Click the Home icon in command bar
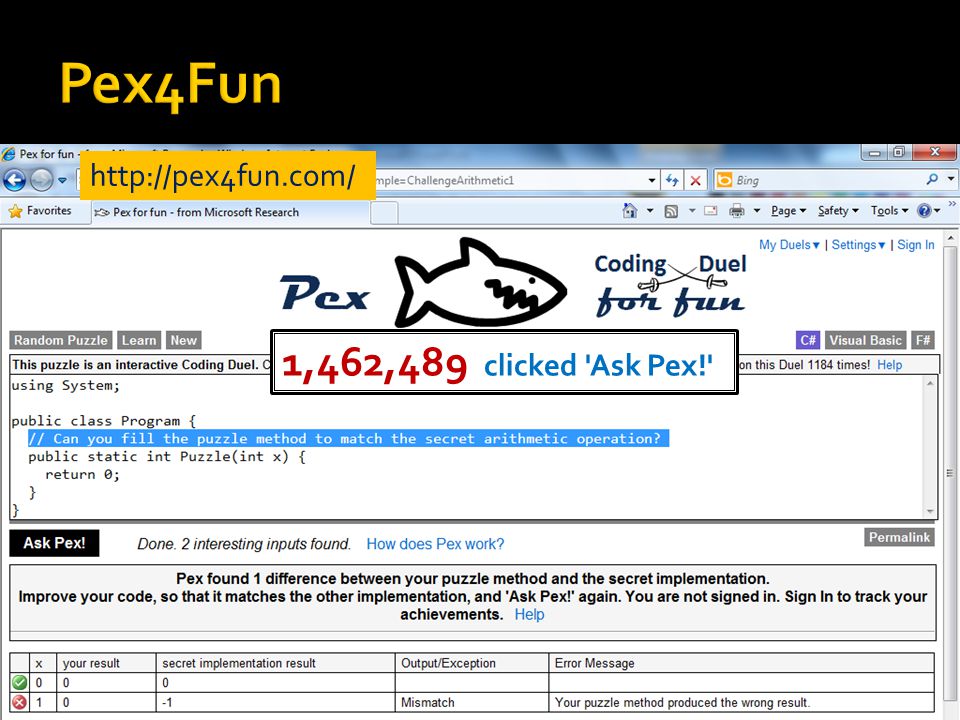This screenshot has height=720, width=960. point(629,211)
